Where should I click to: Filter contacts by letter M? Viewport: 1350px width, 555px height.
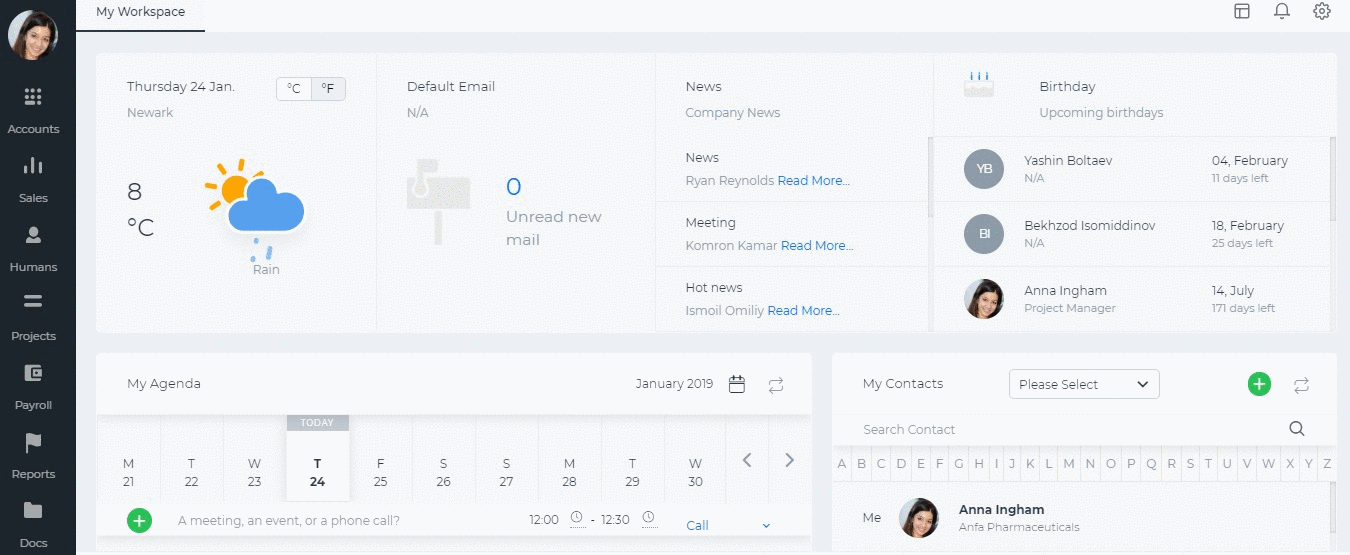(x=1069, y=463)
